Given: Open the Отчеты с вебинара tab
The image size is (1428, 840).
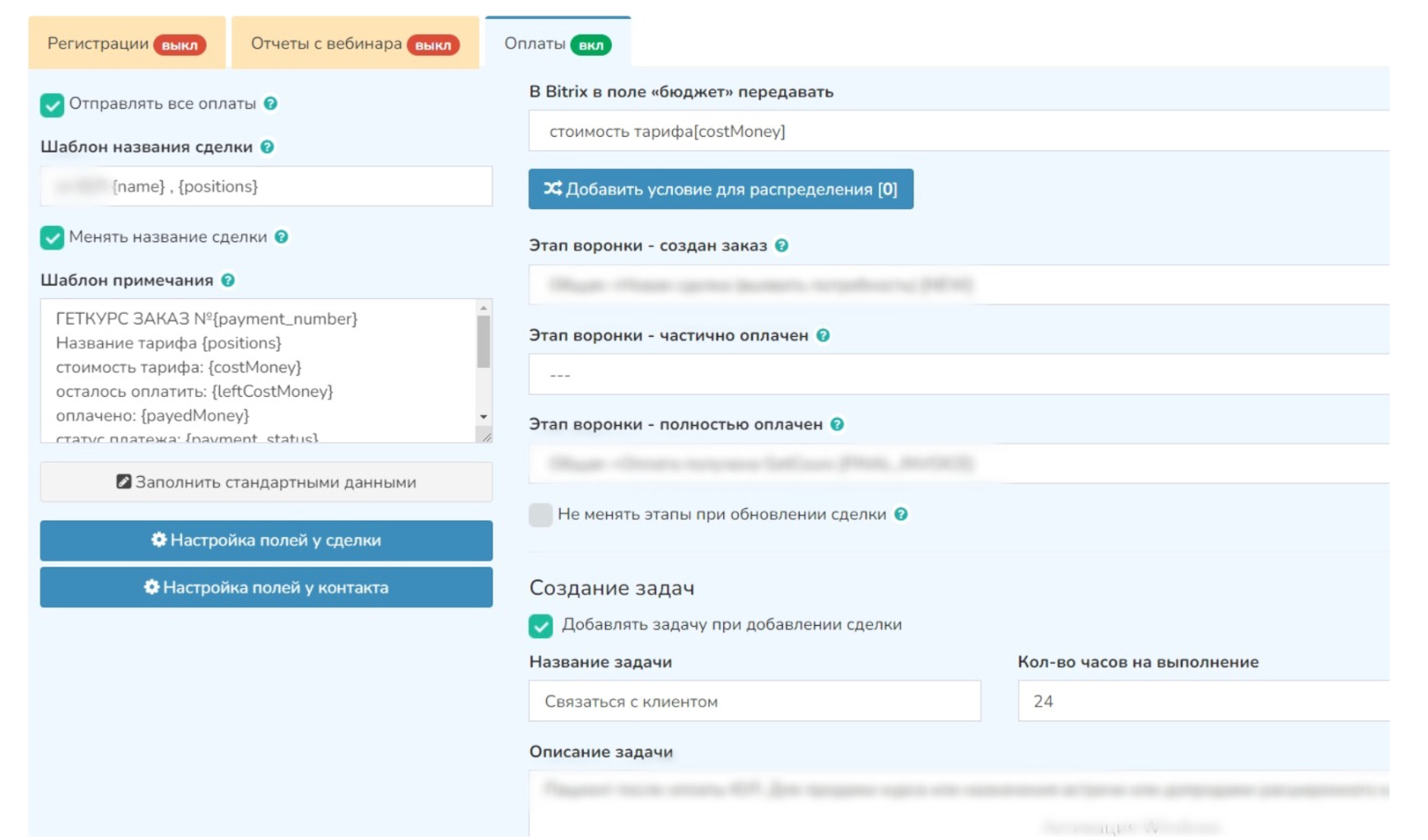Looking at the screenshot, I should [354, 44].
